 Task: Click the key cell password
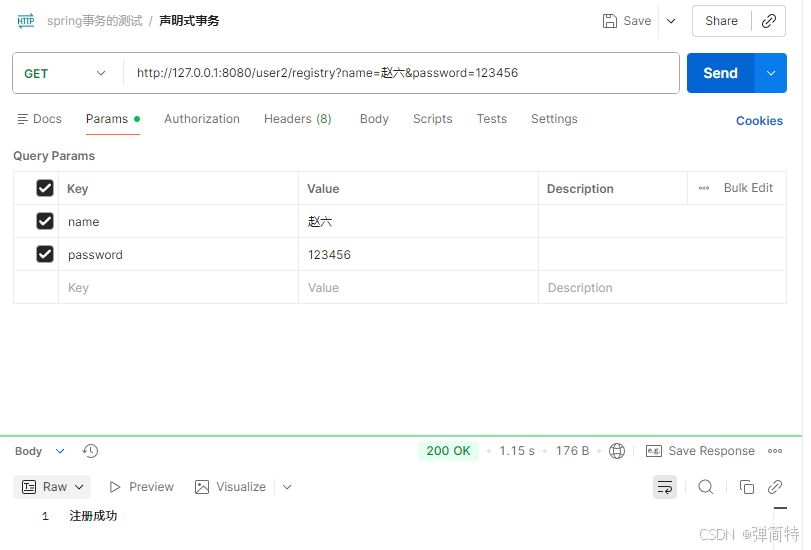(x=178, y=254)
